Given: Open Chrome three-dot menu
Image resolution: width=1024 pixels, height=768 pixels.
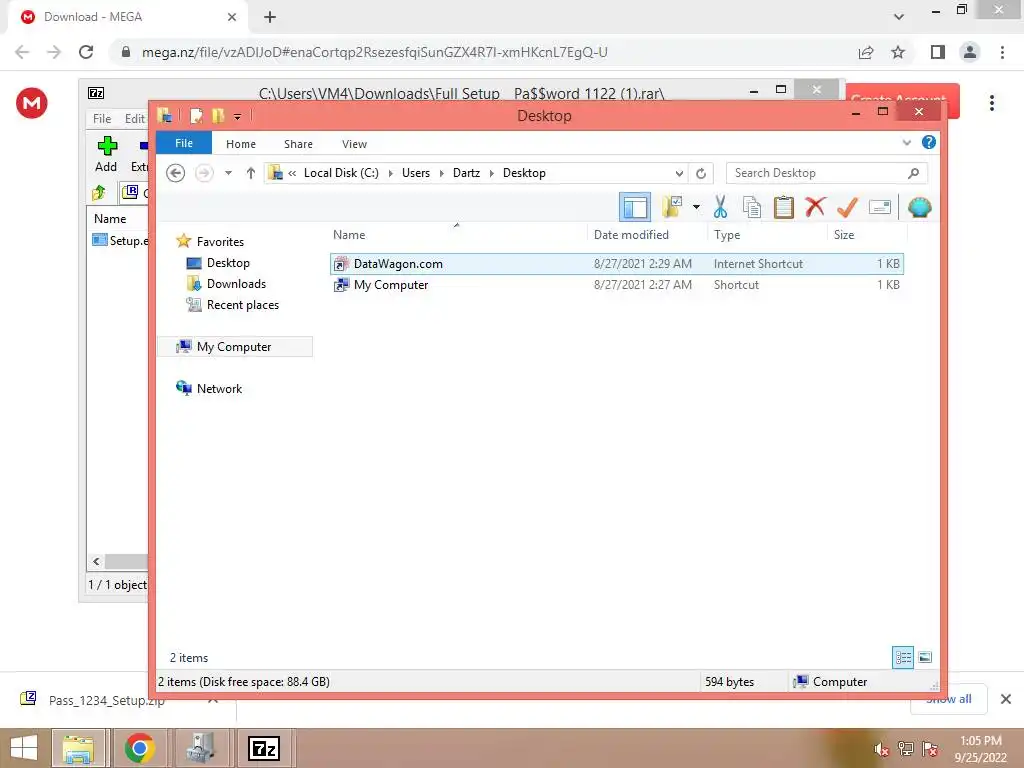Looking at the screenshot, I should (1002, 52).
